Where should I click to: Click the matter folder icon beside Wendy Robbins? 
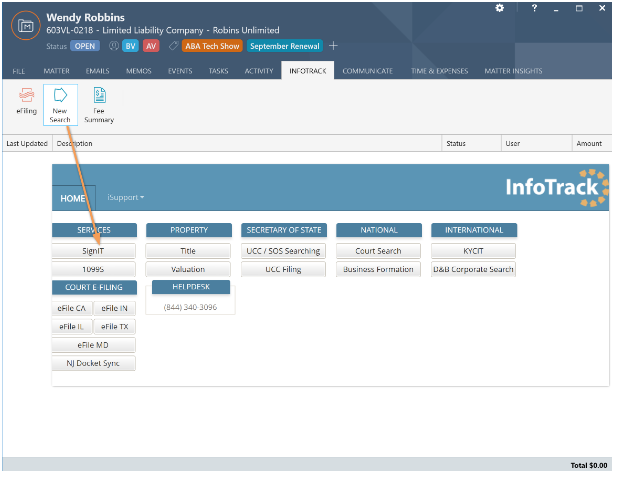pyautogui.click(x=26, y=26)
